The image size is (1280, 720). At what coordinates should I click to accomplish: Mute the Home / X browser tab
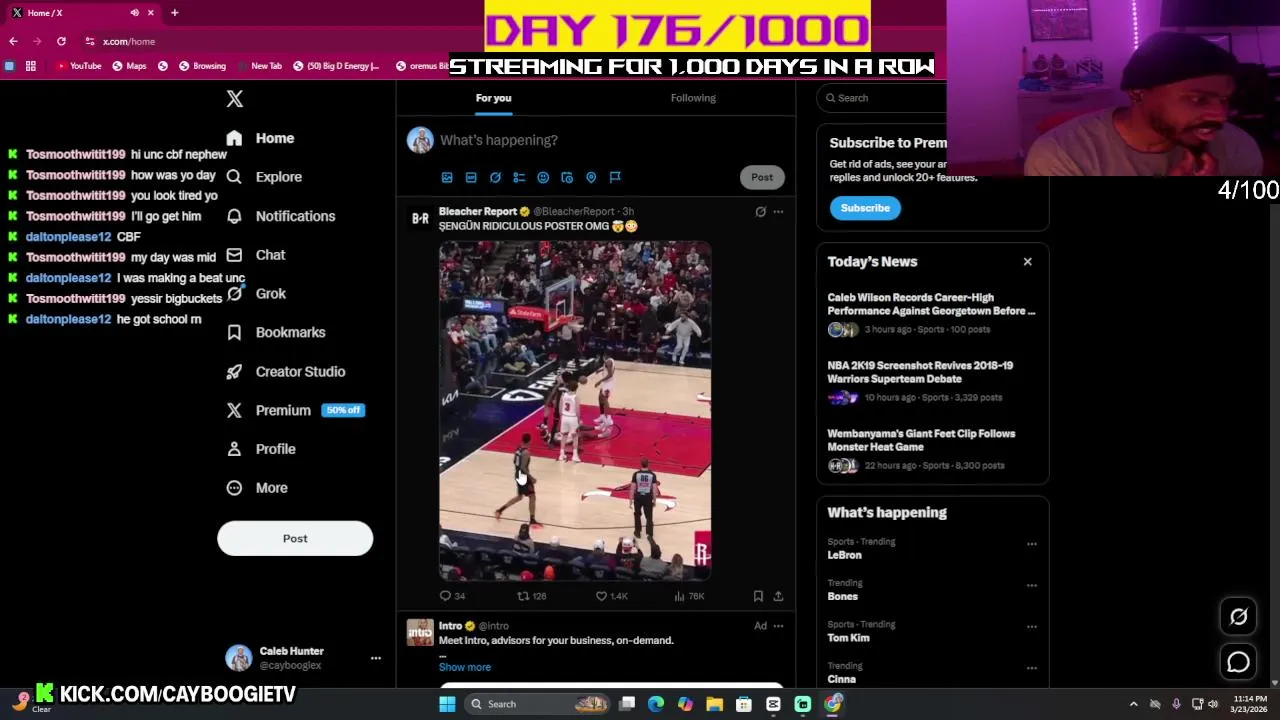pyautogui.click(x=135, y=12)
